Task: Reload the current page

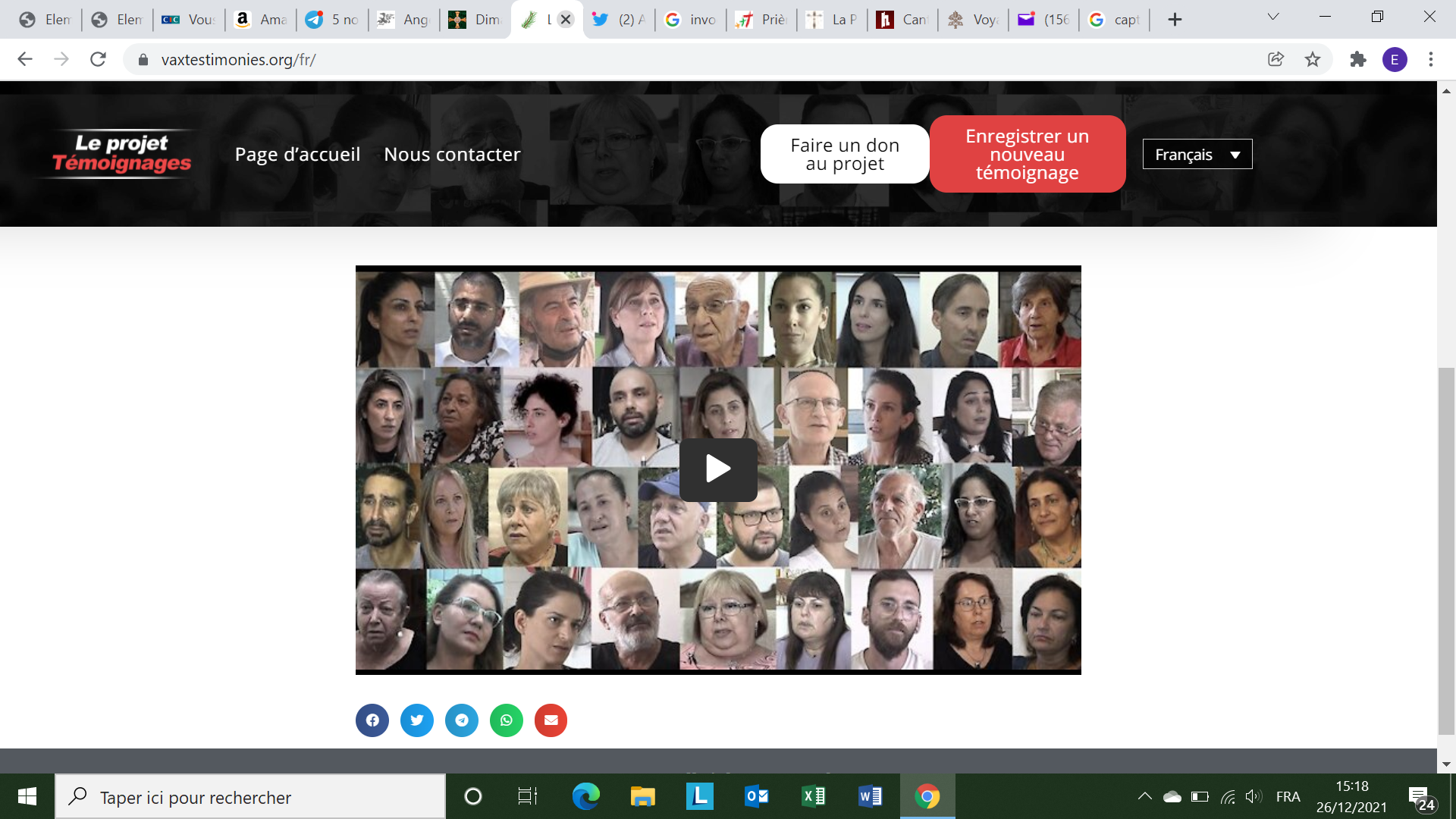Action: tap(98, 59)
